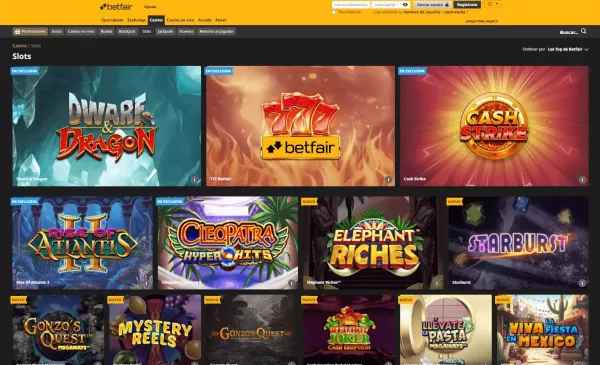
Task: Select the Casino tab
Action: (156, 20)
